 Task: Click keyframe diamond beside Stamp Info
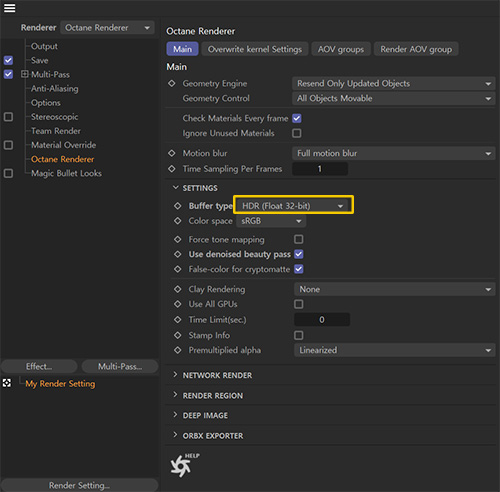point(178,335)
